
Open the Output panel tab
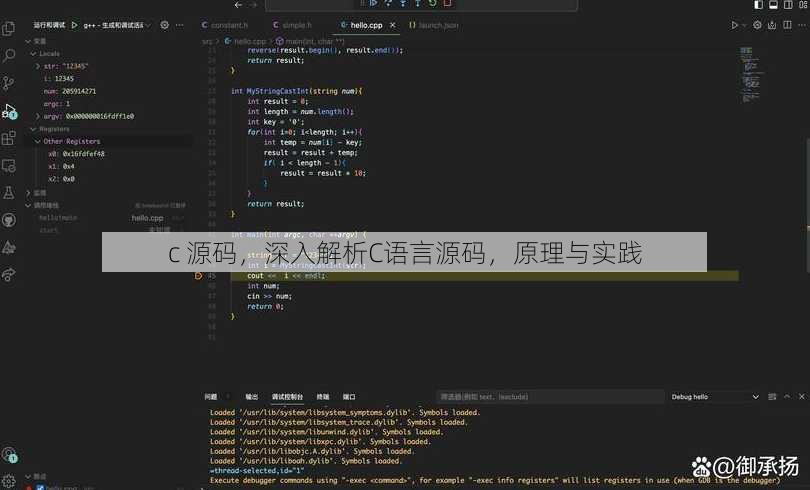tap(252, 397)
